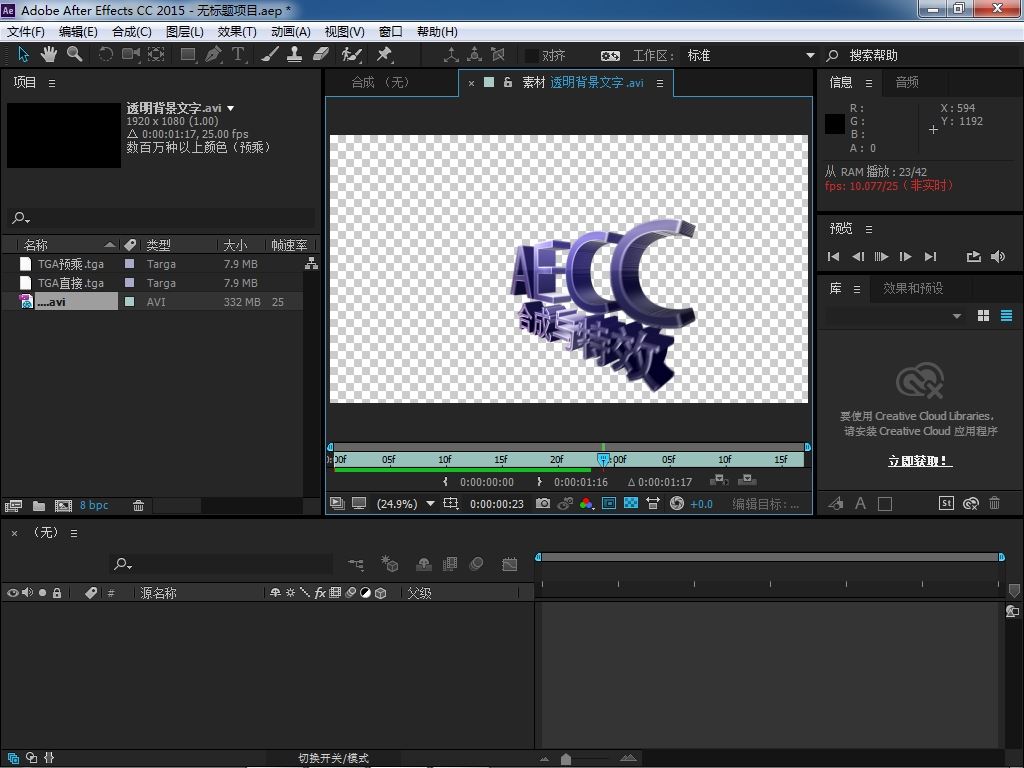The image size is (1024, 768).
Task: Play the preview
Action: click(881, 257)
